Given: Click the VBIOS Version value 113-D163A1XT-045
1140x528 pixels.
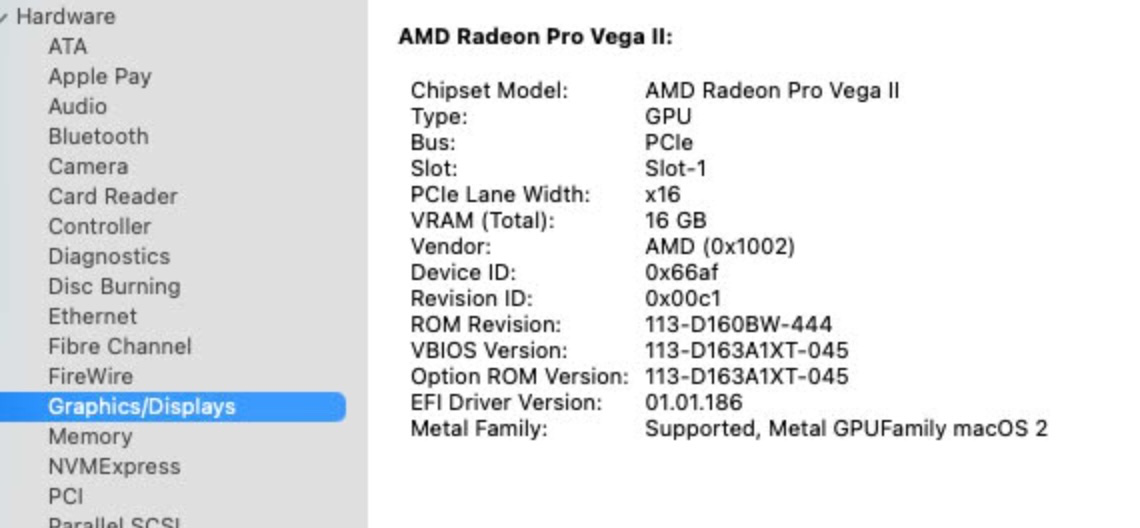Looking at the screenshot, I should [x=746, y=351].
